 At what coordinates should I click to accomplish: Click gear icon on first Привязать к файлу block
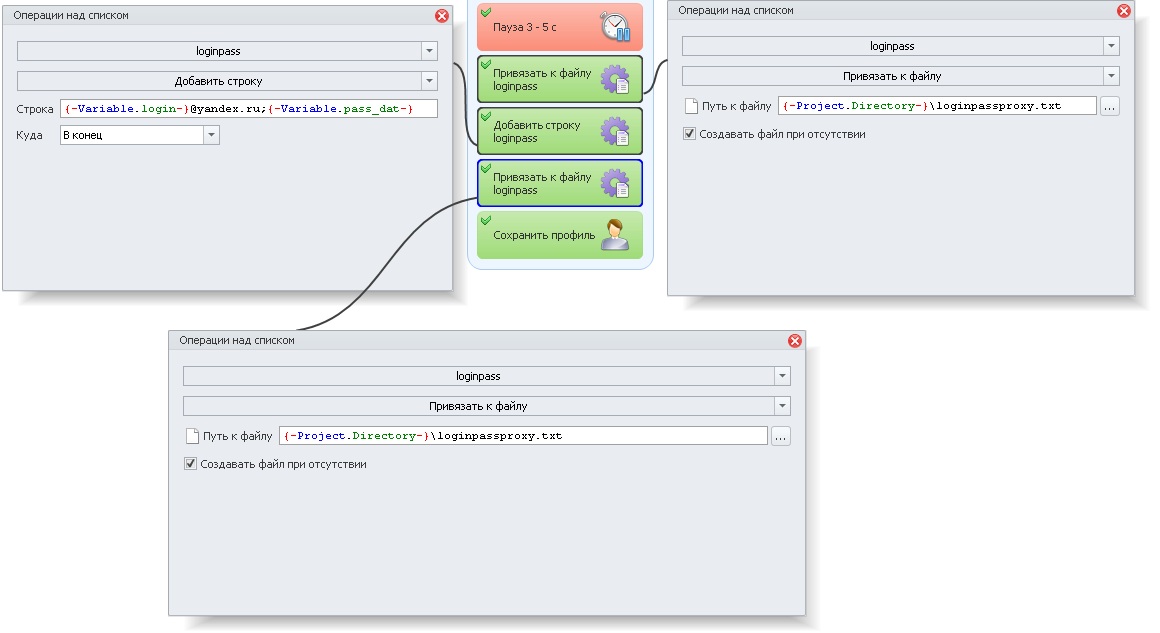(x=615, y=79)
